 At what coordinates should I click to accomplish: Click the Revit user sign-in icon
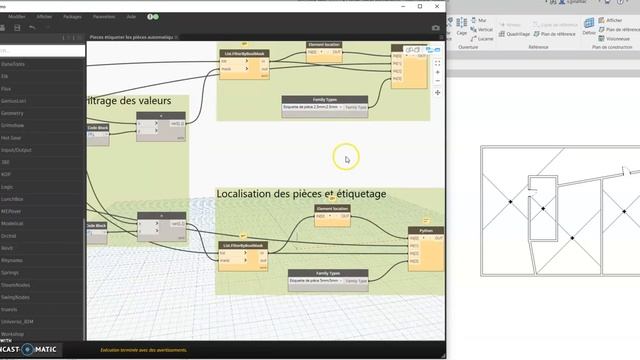562,2
